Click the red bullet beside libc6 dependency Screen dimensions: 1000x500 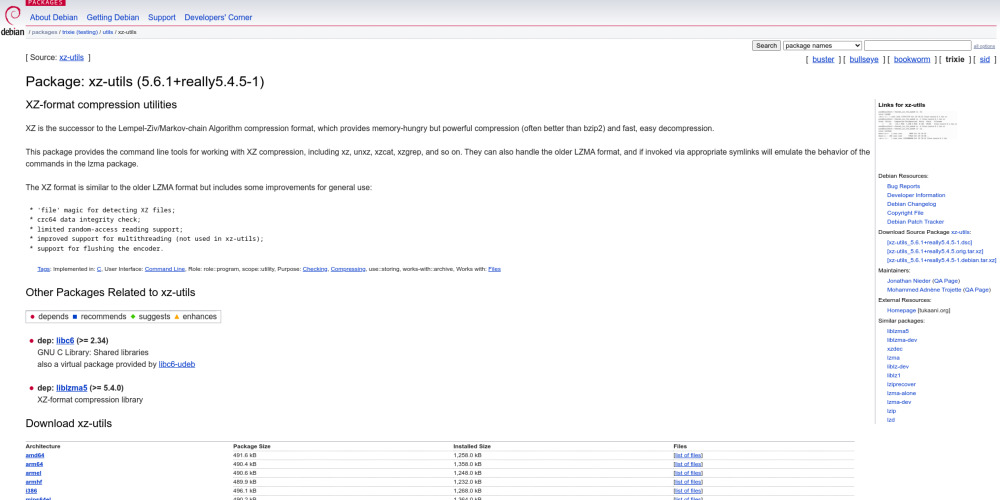[31, 341]
